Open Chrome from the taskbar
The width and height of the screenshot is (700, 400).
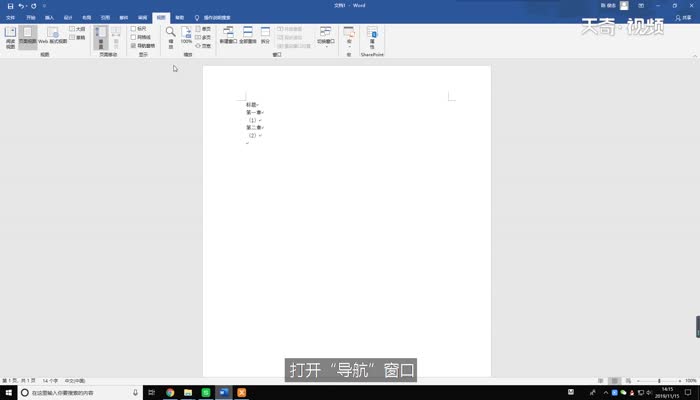pyautogui.click(x=170, y=392)
